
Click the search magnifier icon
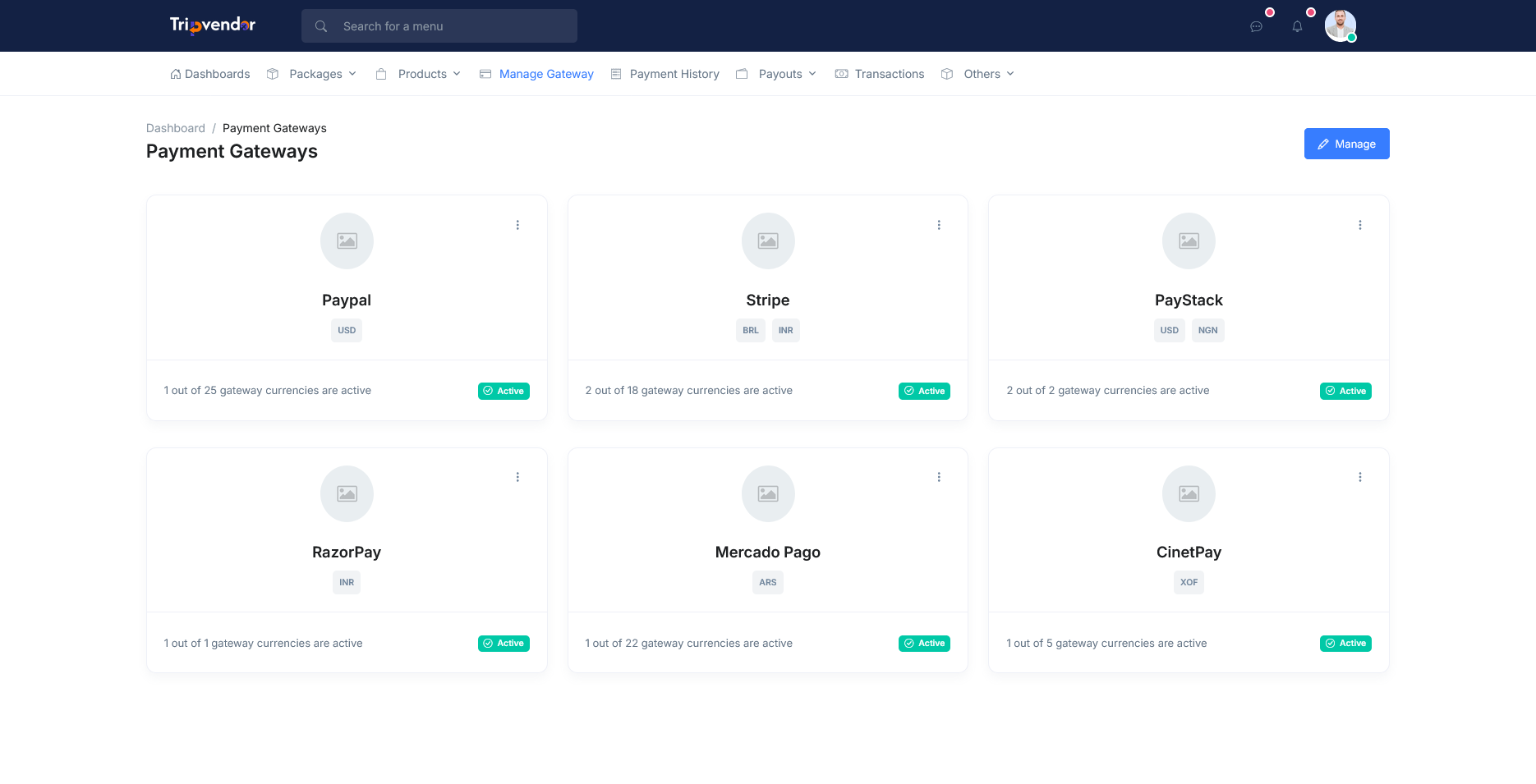pyautogui.click(x=321, y=26)
